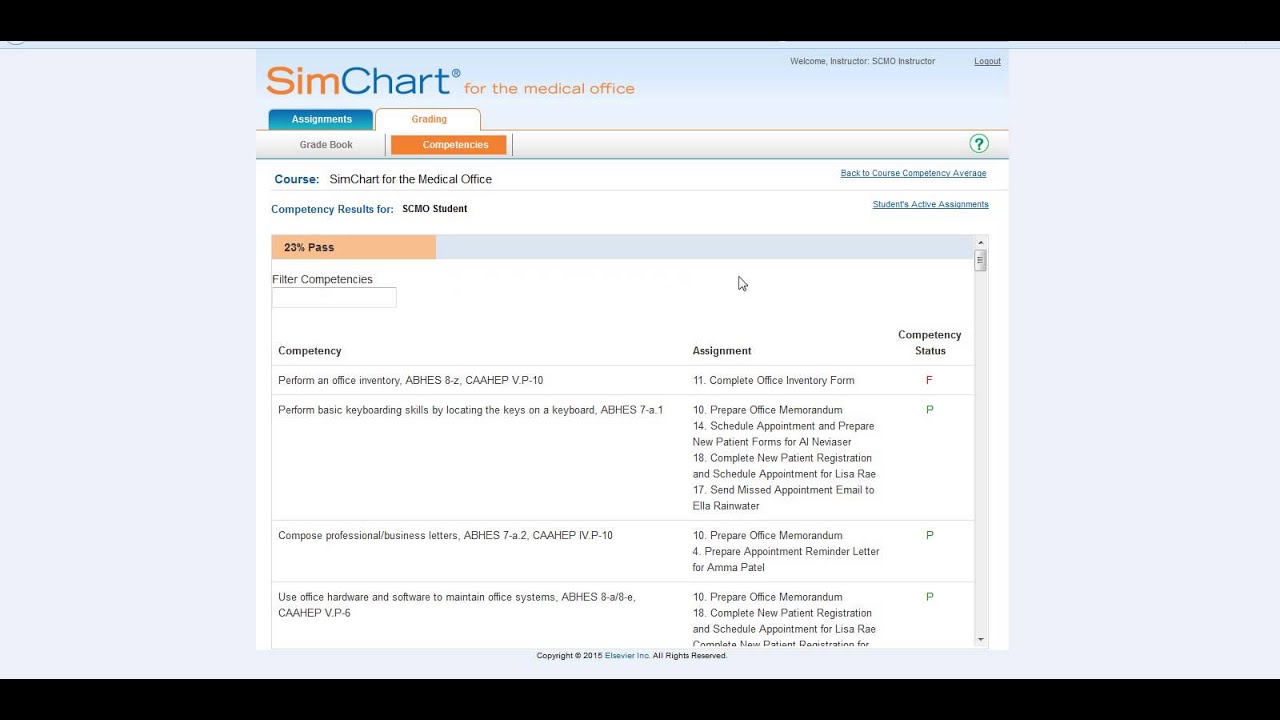Click the Assignment column header
Image resolution: width=1280 pixels, height=720 pixels.
tap(722, 351)
